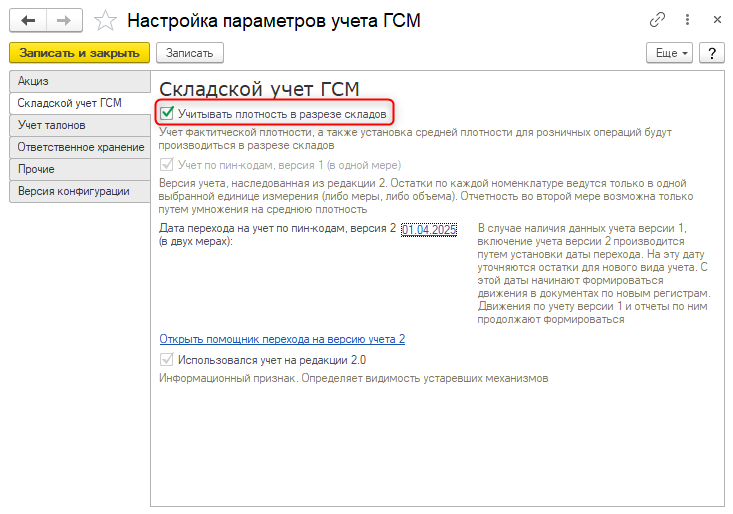Open help with the question mark button

coord(711,53)
